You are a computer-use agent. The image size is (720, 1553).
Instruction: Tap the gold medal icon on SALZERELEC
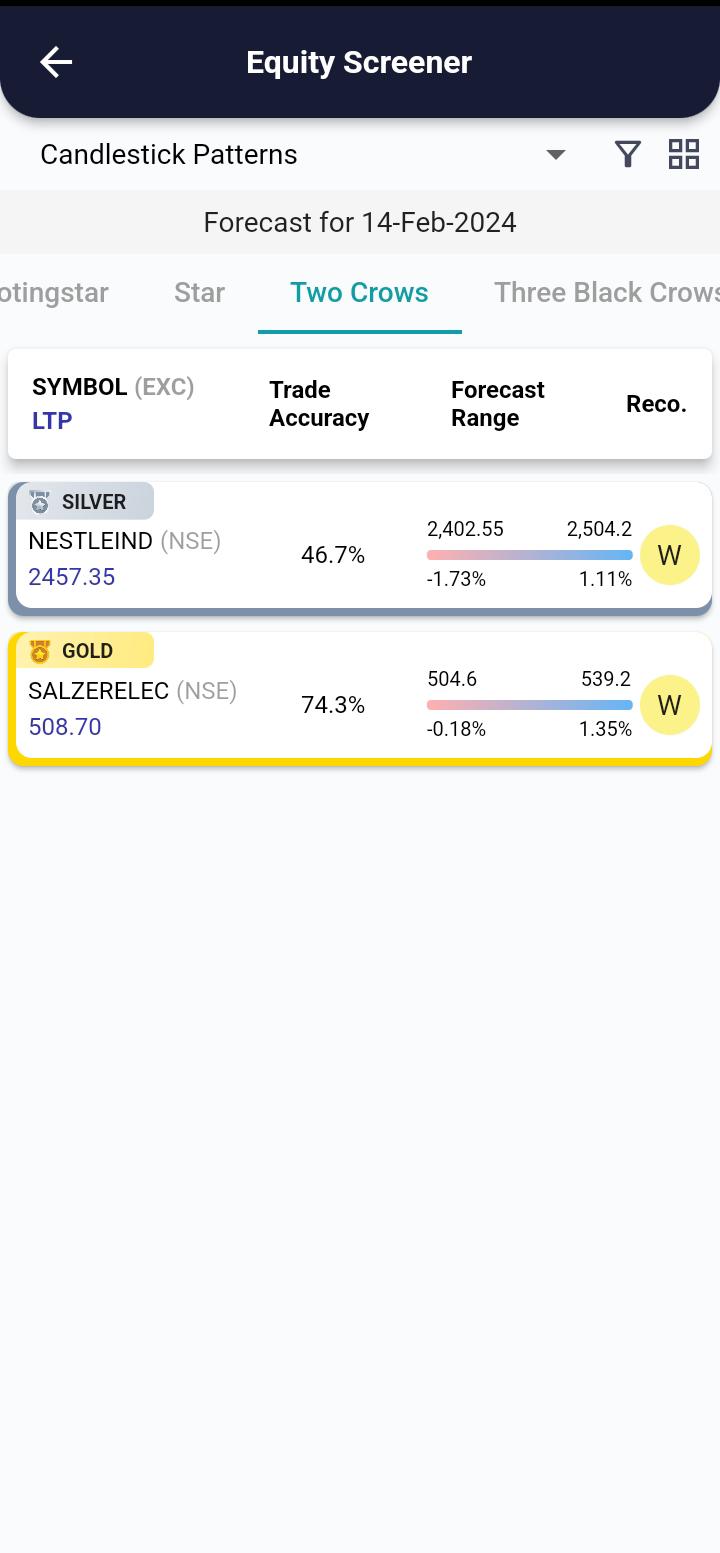(x=40, y=651)
